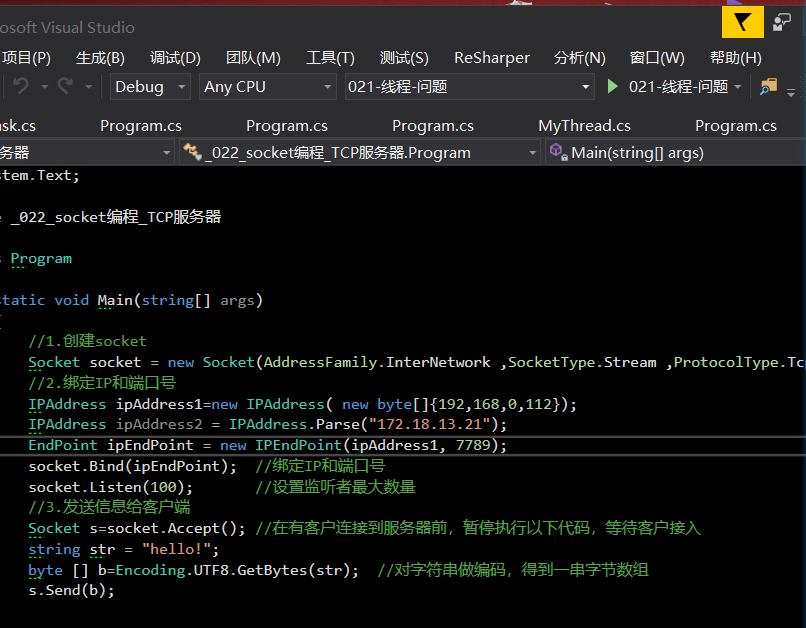This screenshot has height=628, width=806.
Task: Click the ipEndPoint variable declaration
Action: click(x=150, y=445)
